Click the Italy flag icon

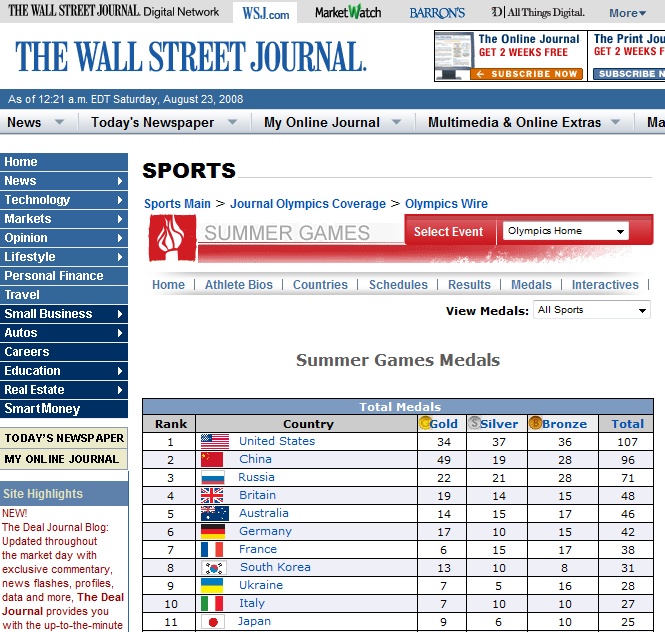[212, 603]
